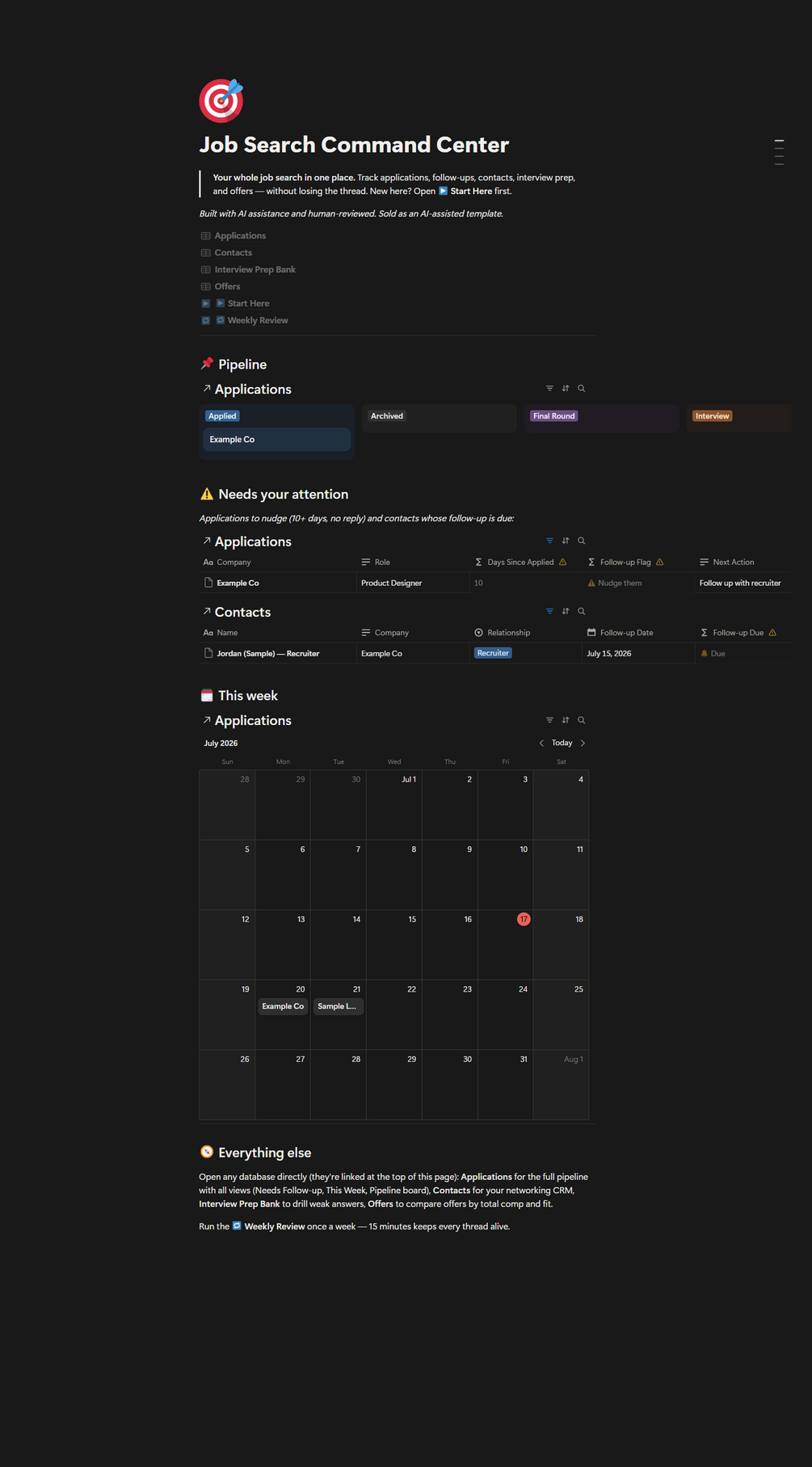Sort the calendar Applications view

pyautogui.click(x=566, y=720)
